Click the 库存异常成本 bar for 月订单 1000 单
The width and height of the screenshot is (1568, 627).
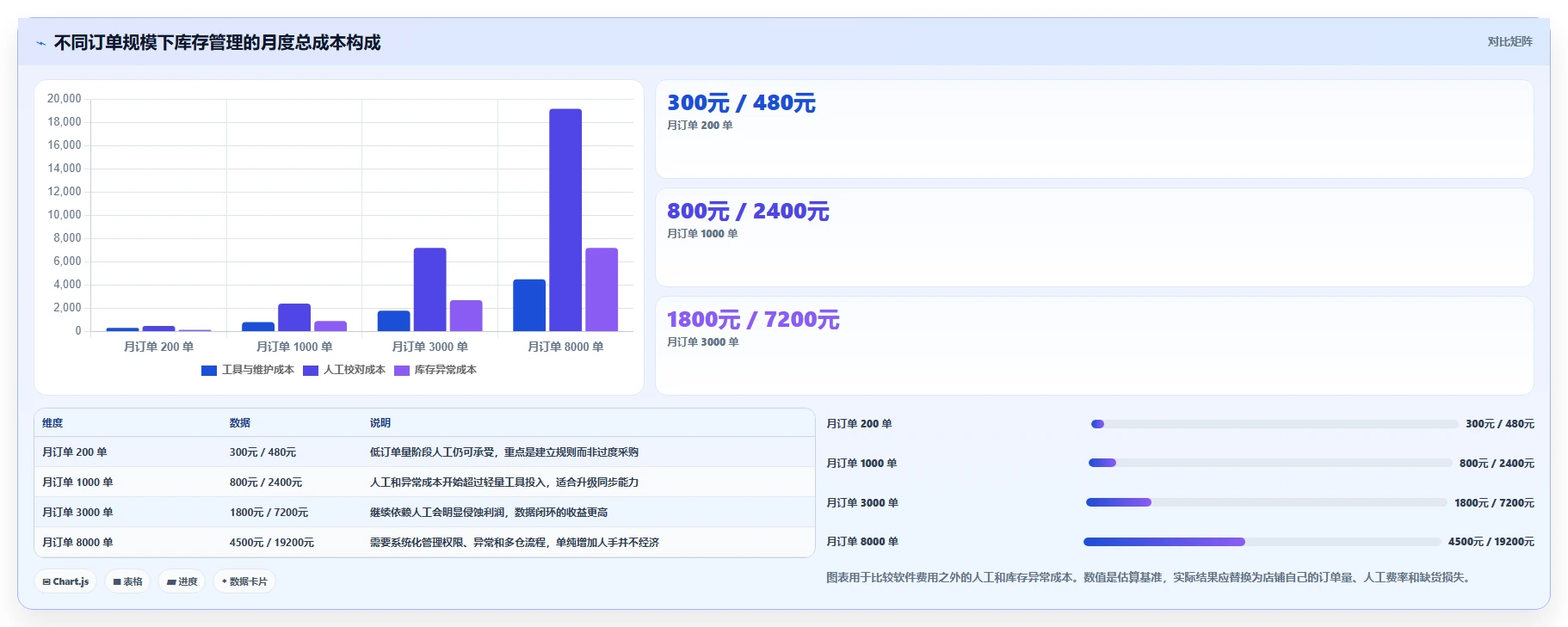tap(330, 326)
